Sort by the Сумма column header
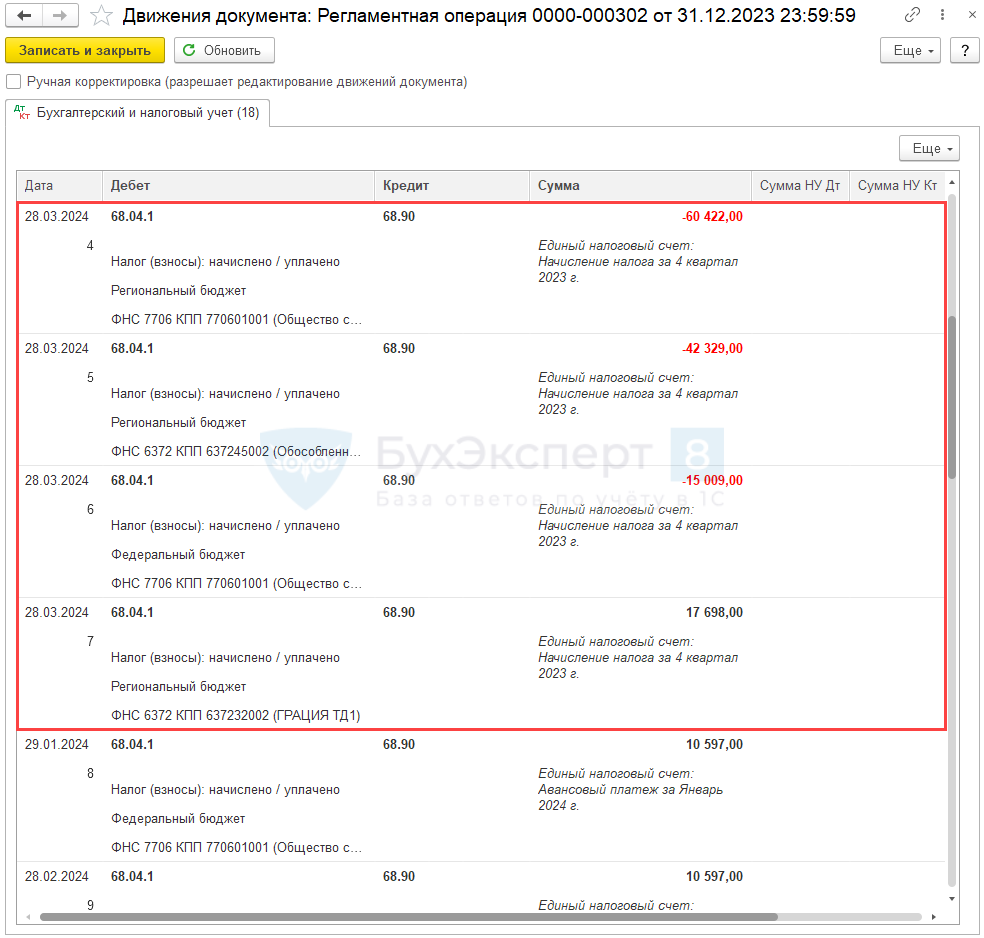This screenshot has height=938, width=984. click(x=640, y=186)
